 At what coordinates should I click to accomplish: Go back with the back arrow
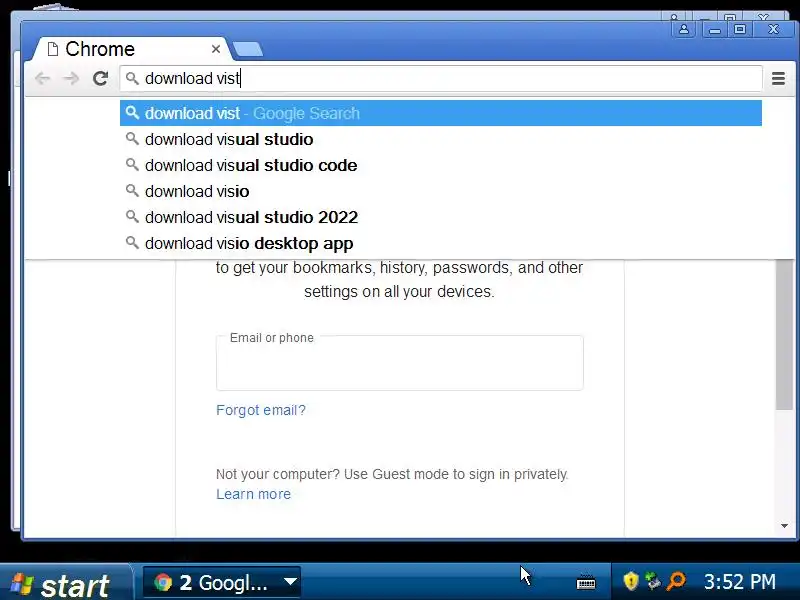click(42, 79)
